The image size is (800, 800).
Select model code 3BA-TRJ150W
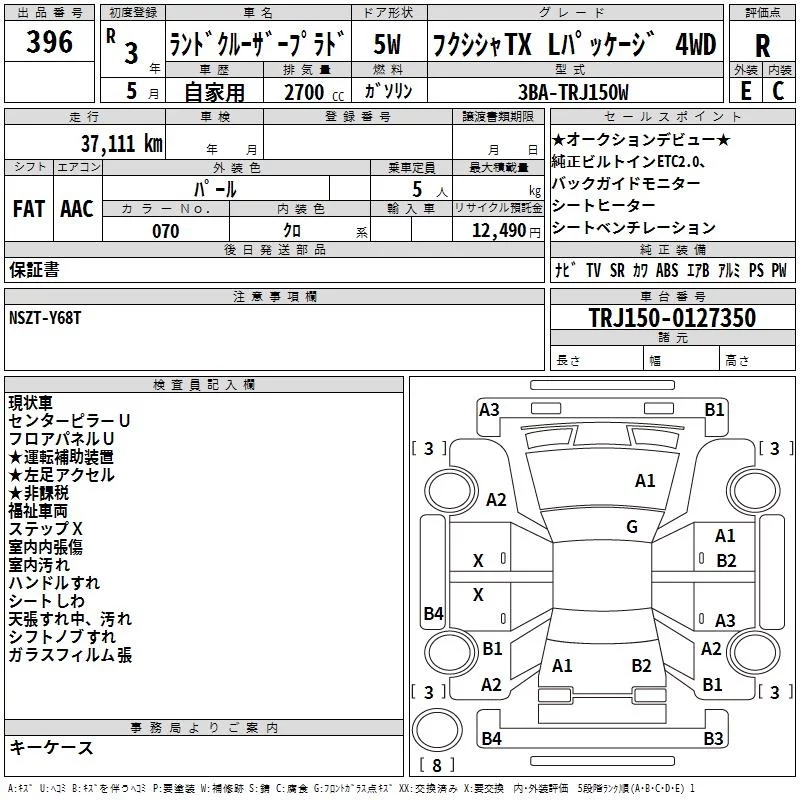573,92
